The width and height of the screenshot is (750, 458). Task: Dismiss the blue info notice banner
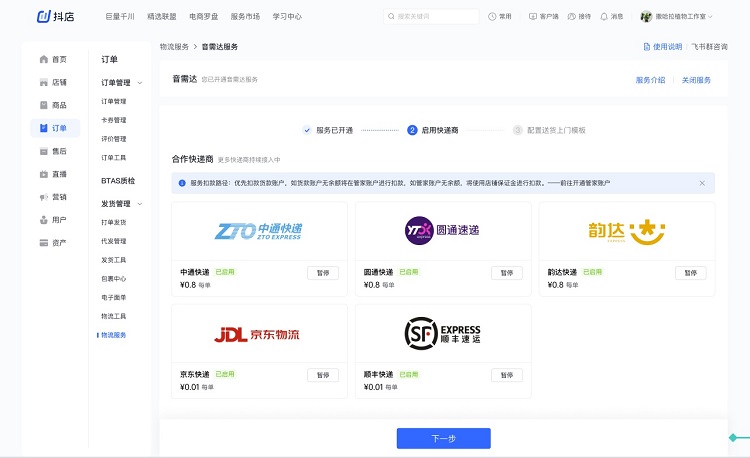(702, 183)
